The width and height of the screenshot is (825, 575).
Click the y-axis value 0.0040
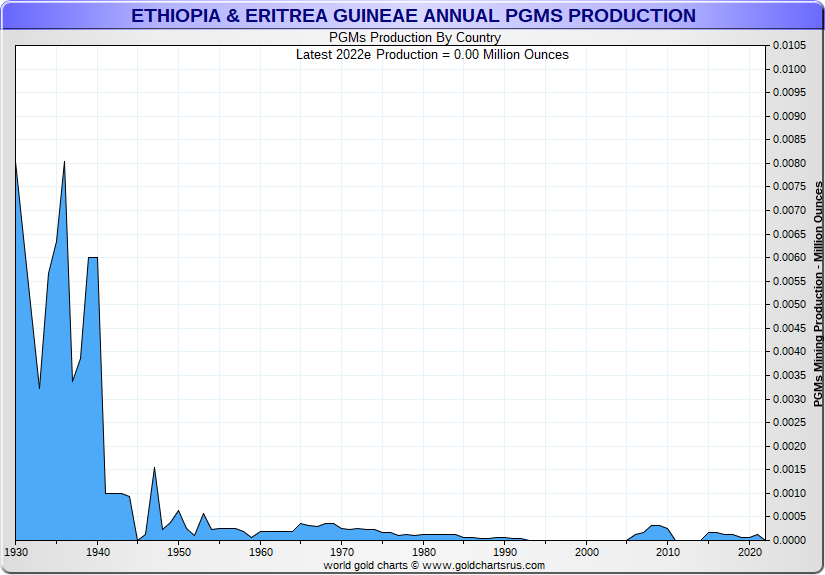click(x=789, y=352)
